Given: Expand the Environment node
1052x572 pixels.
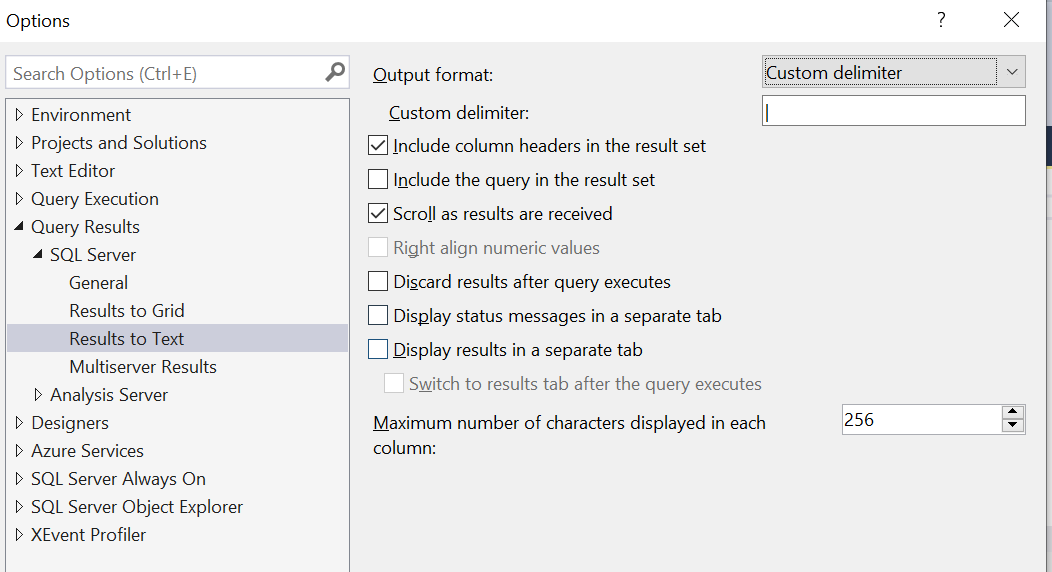Looking at the screenshot, I should click(x=19, y=115).
